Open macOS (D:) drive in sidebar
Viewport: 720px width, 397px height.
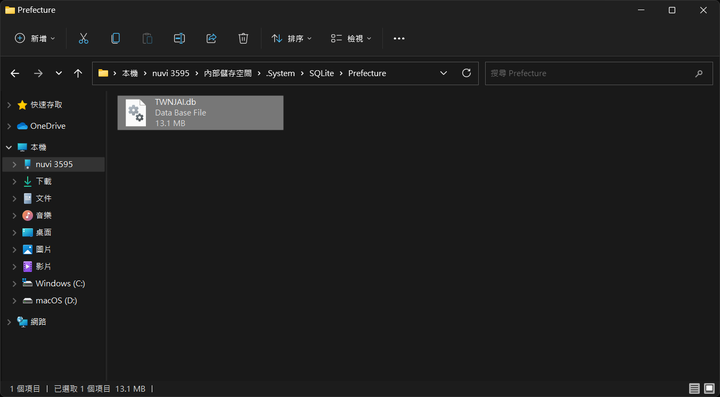[x=56, y=301]
